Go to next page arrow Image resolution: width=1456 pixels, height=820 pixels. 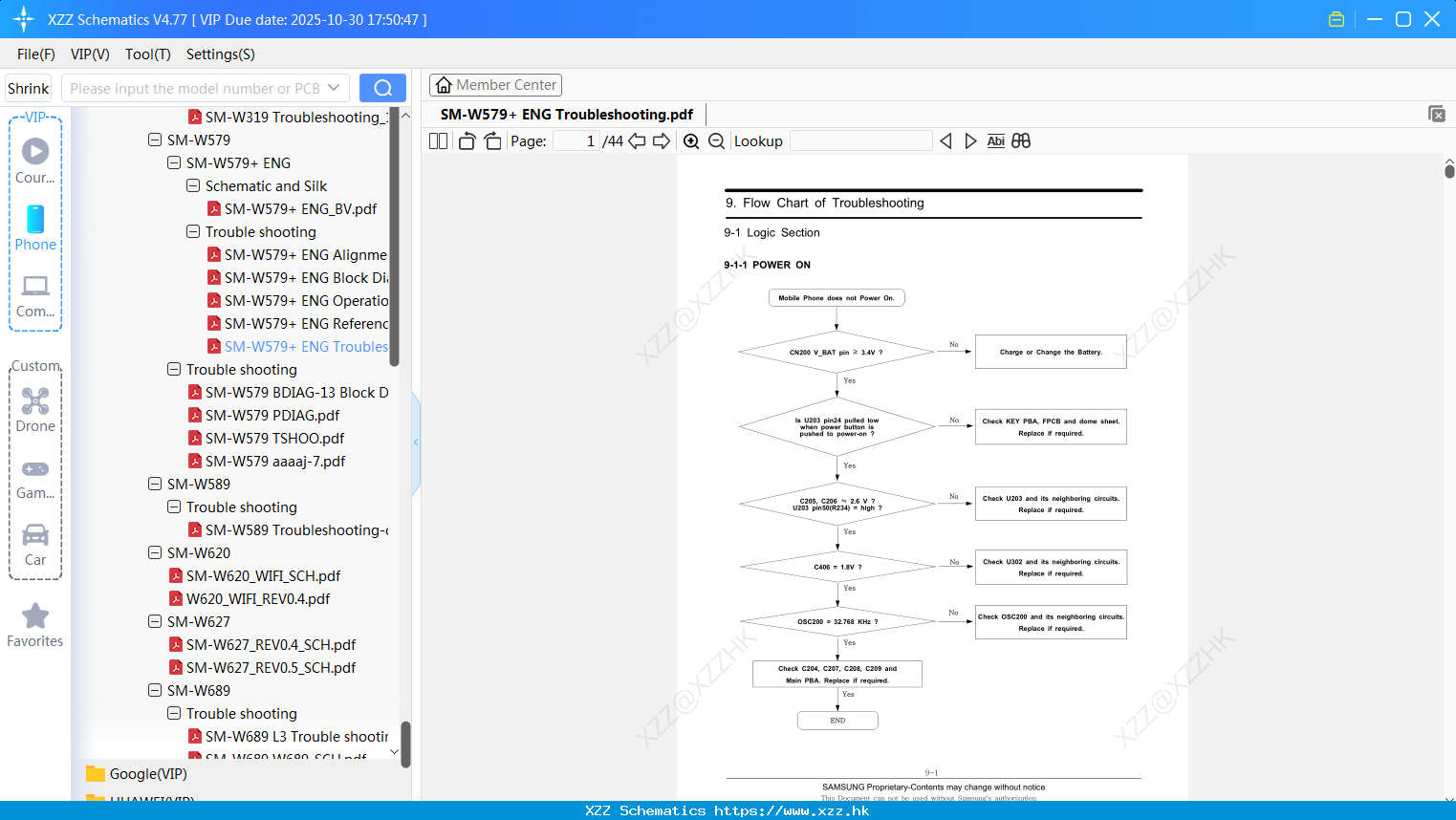pos(662,141)
